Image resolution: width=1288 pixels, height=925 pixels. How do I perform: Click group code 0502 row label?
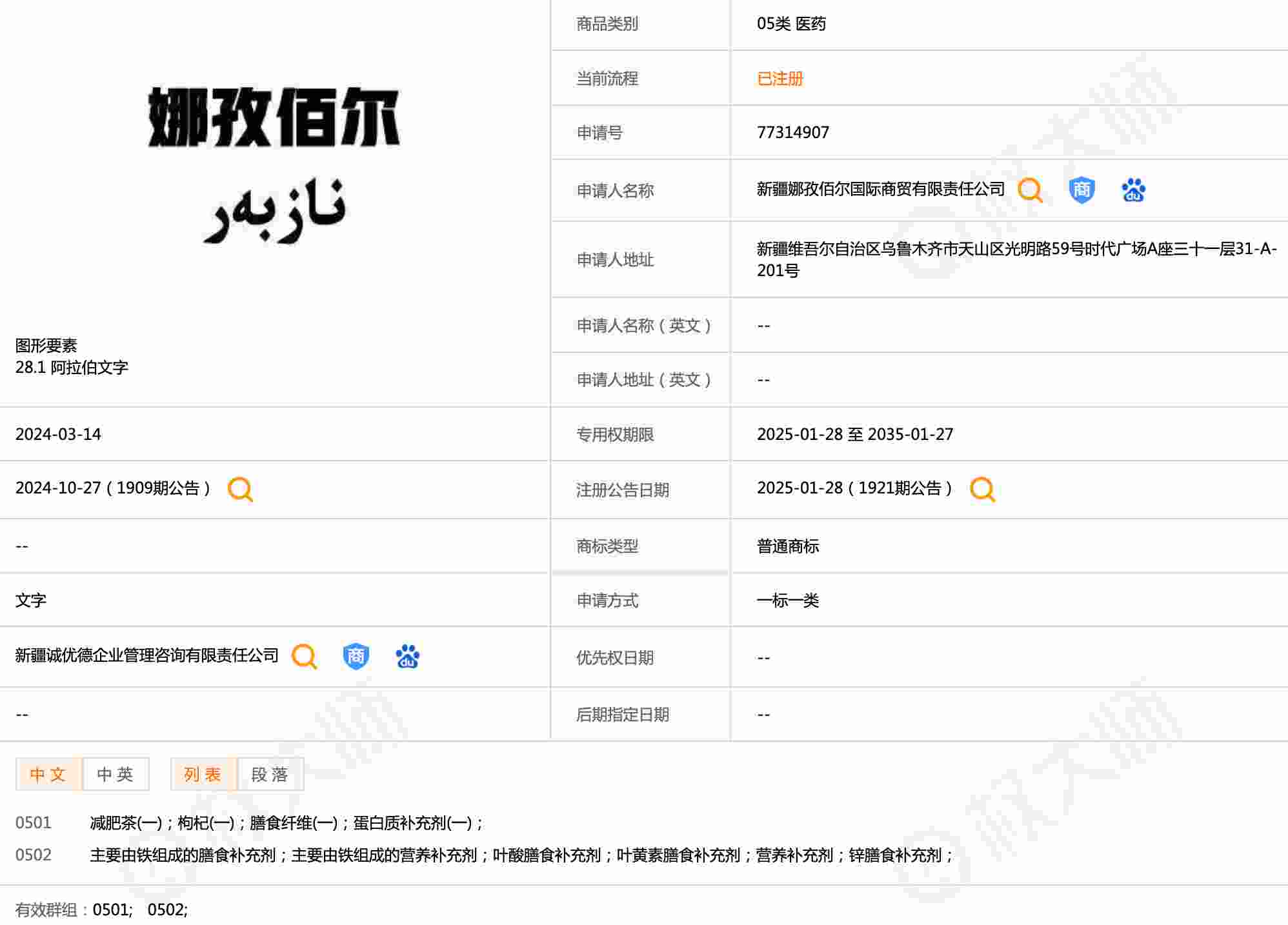tap(33, 855)
